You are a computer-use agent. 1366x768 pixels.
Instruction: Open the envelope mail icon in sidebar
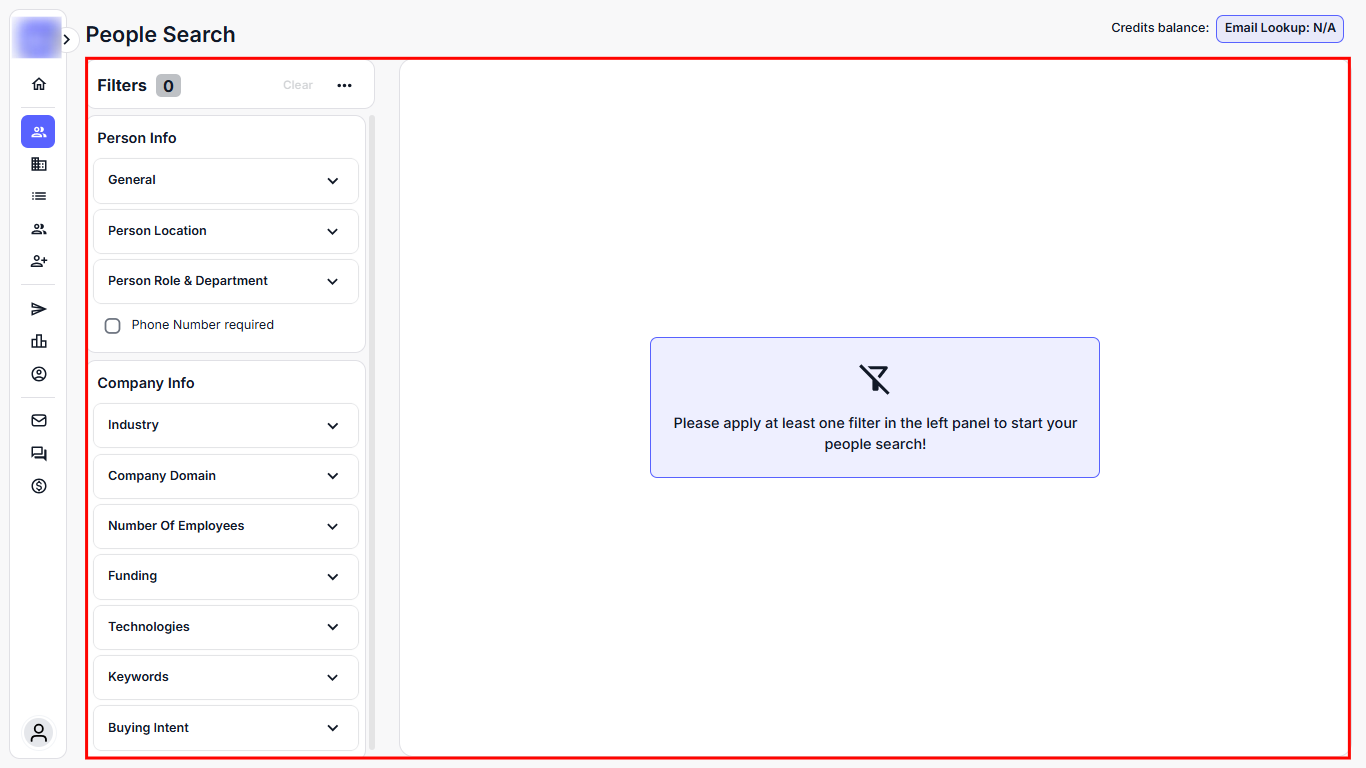[39, 421]
